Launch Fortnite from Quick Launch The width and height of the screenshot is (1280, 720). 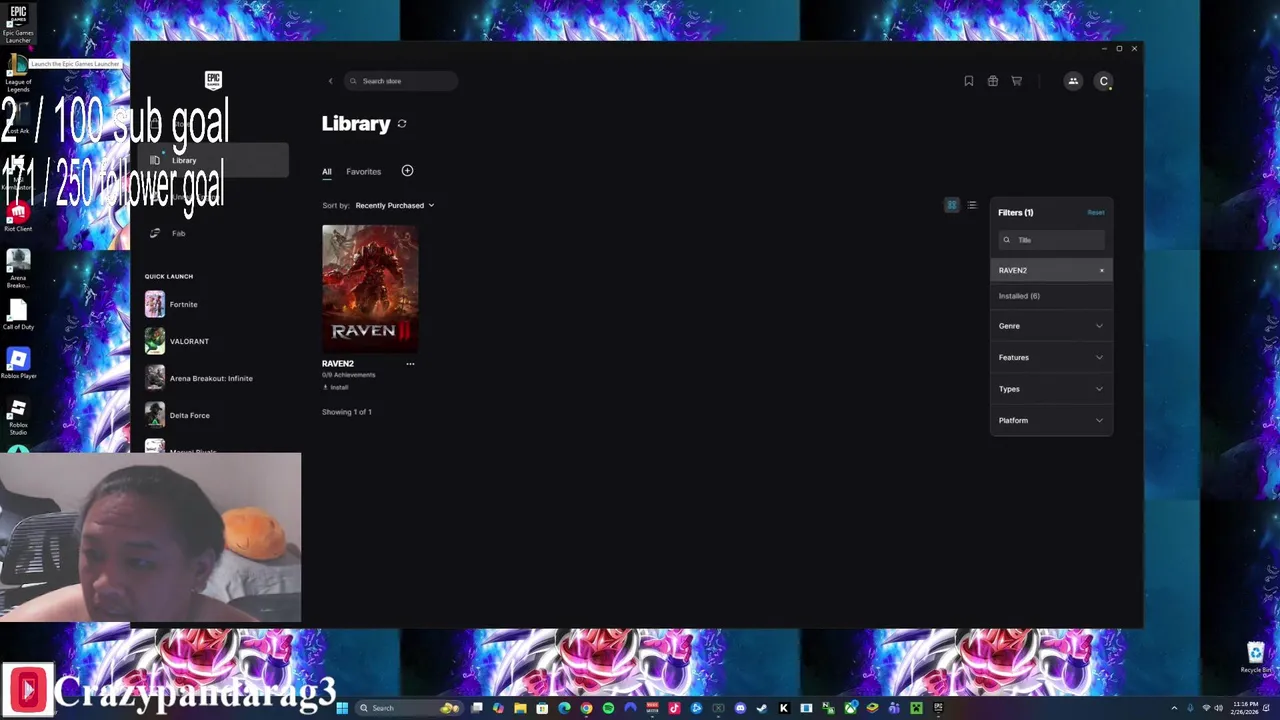coord(172,304)
